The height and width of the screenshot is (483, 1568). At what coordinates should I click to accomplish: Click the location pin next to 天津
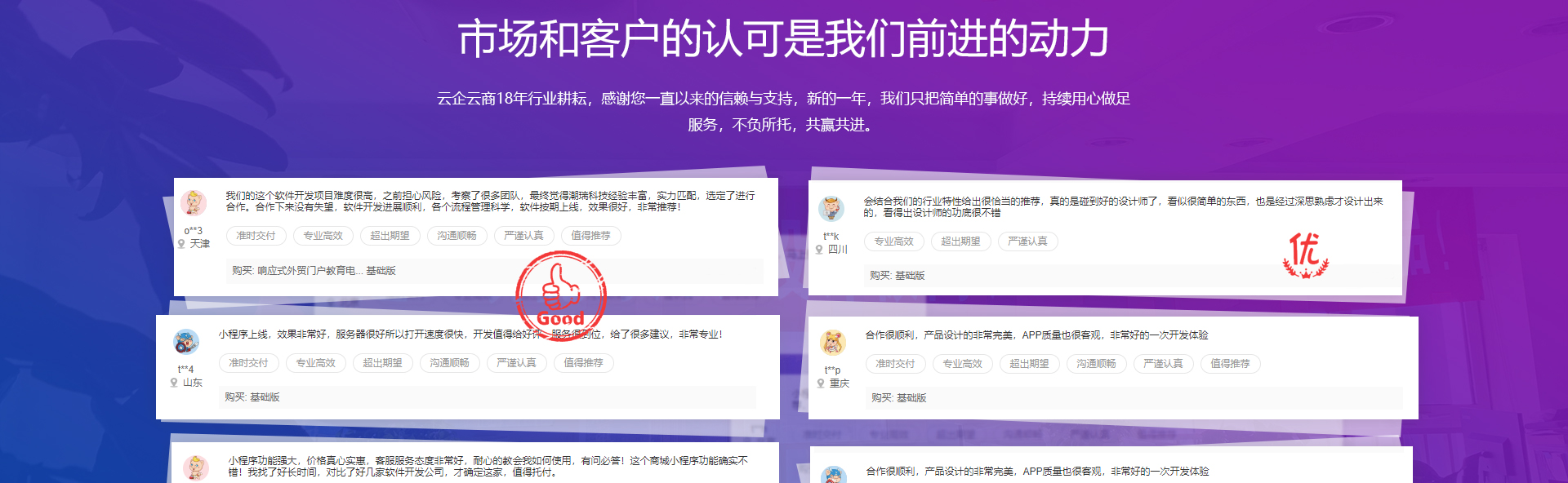pyautogui.click(x=181, y=244)
